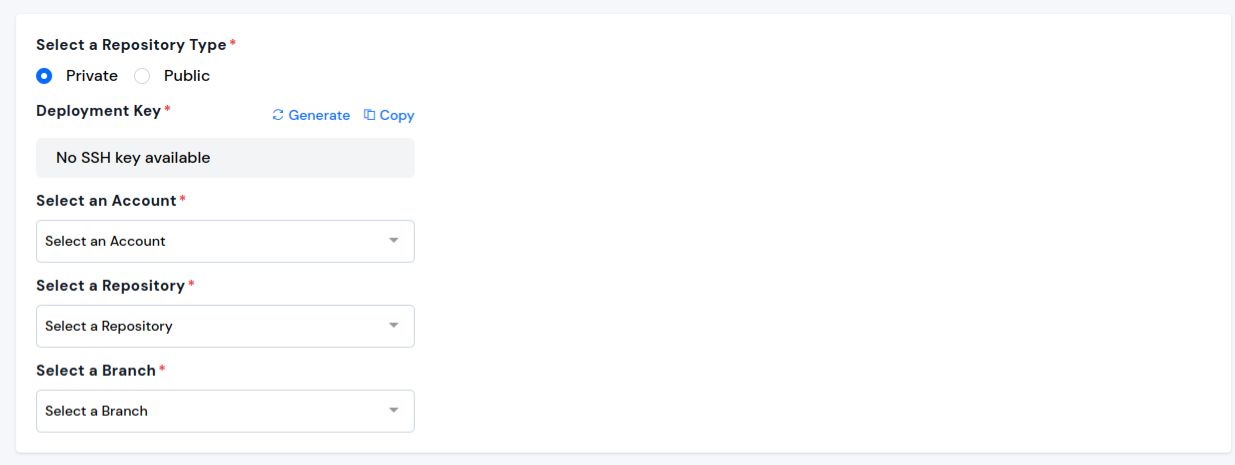Image resolution: width=1235 pixels, height=465 pixels.
Task: Click the arrow in the Account dropdown
Action: click(394, 241)
